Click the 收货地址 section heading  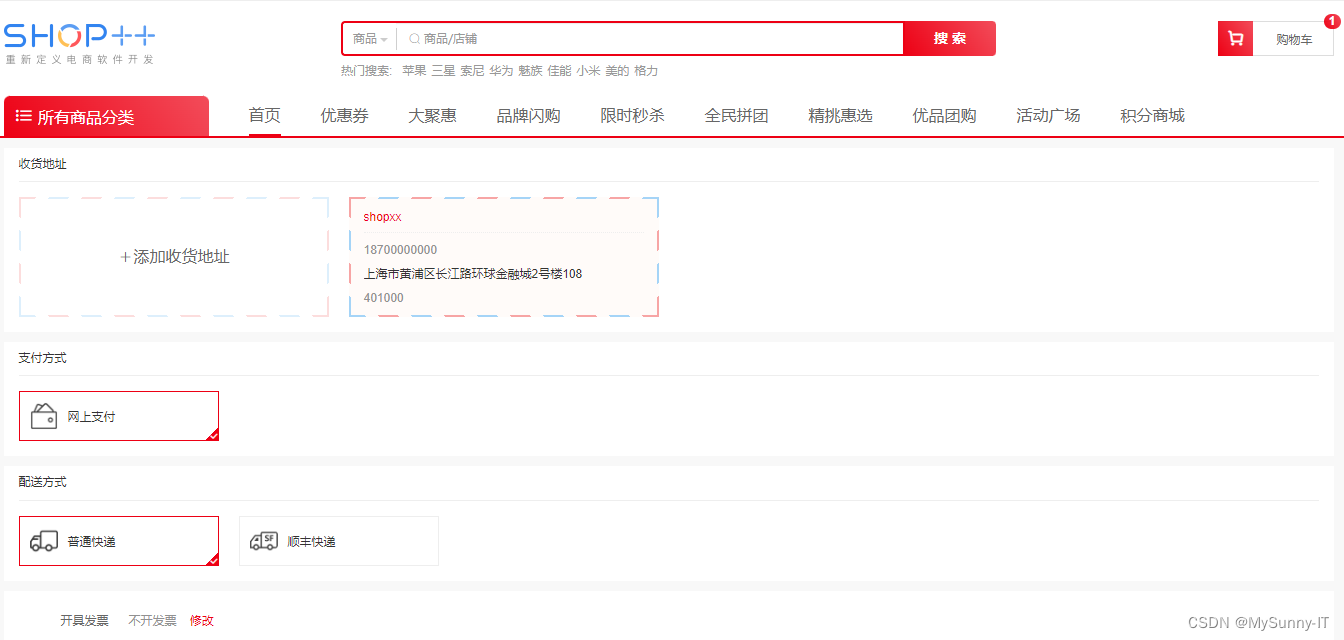click(42, 164)
